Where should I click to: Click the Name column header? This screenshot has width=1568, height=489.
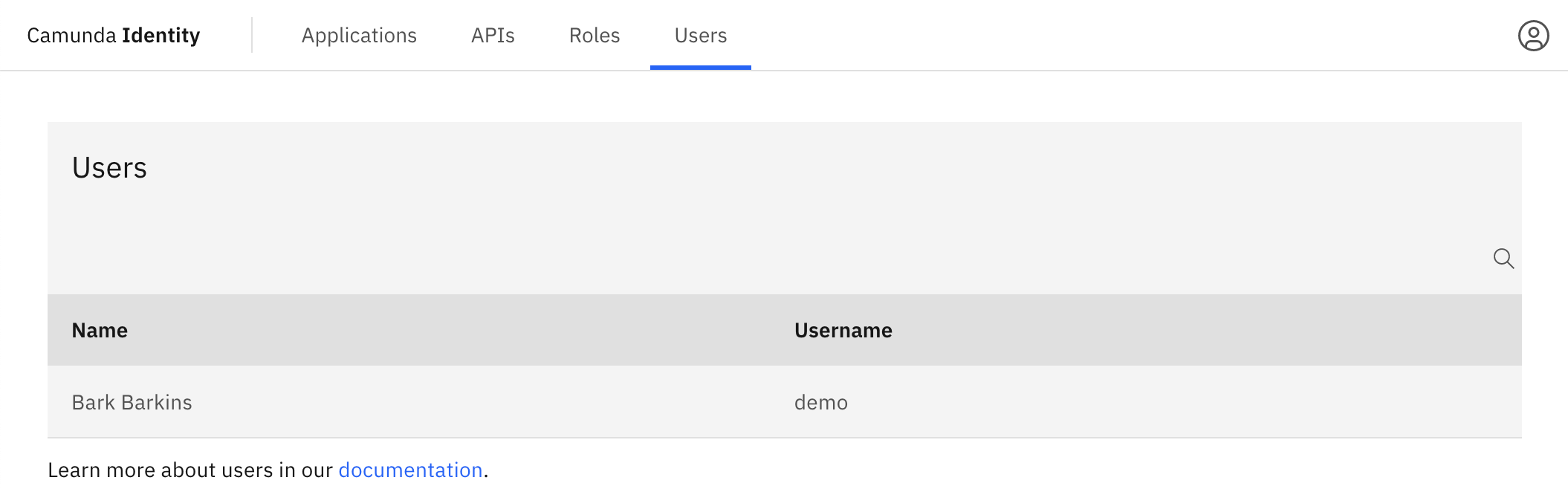pyautogui.click(x=100, y=331)
